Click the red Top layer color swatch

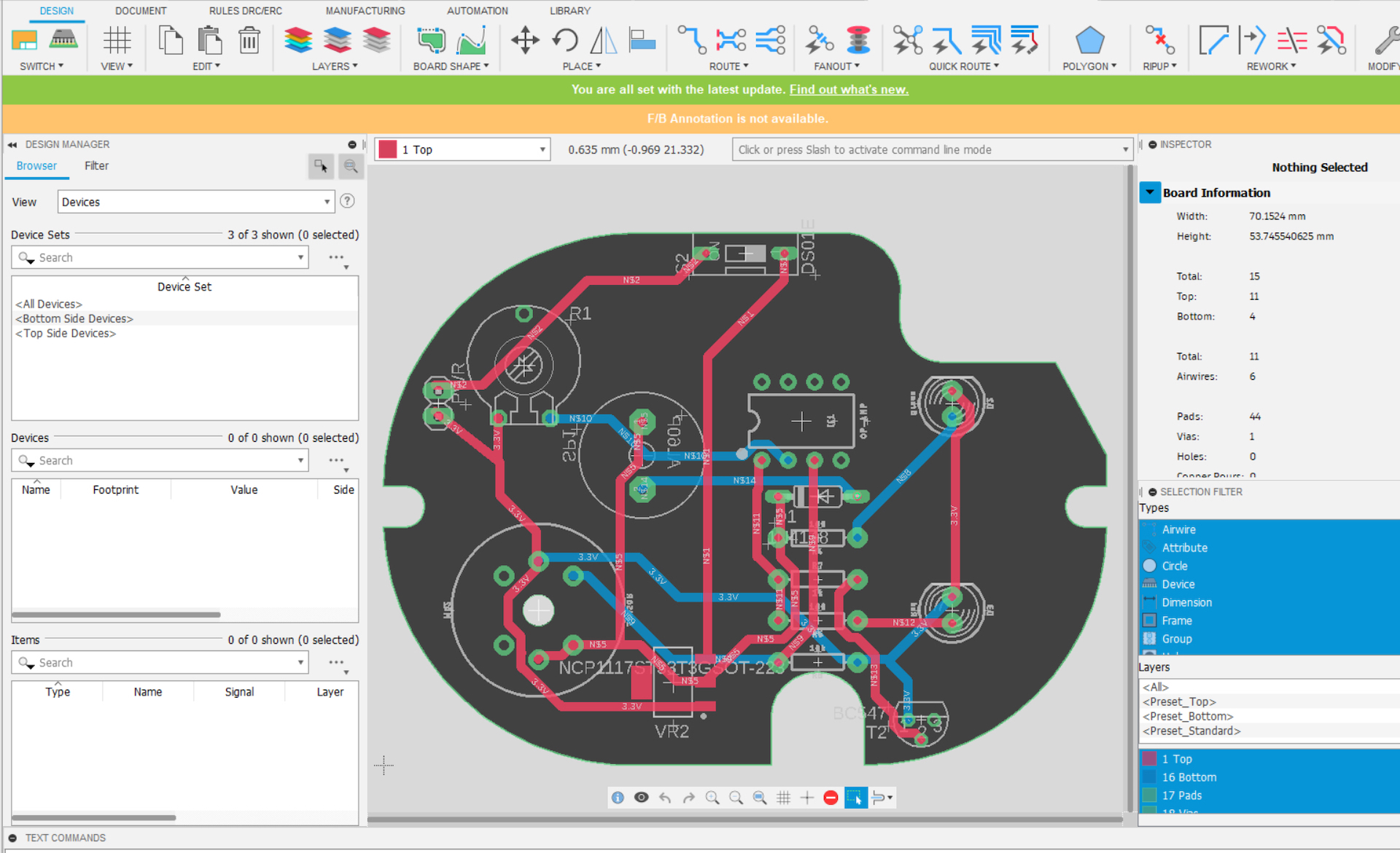pyautogui.click(x=388, y=149)
